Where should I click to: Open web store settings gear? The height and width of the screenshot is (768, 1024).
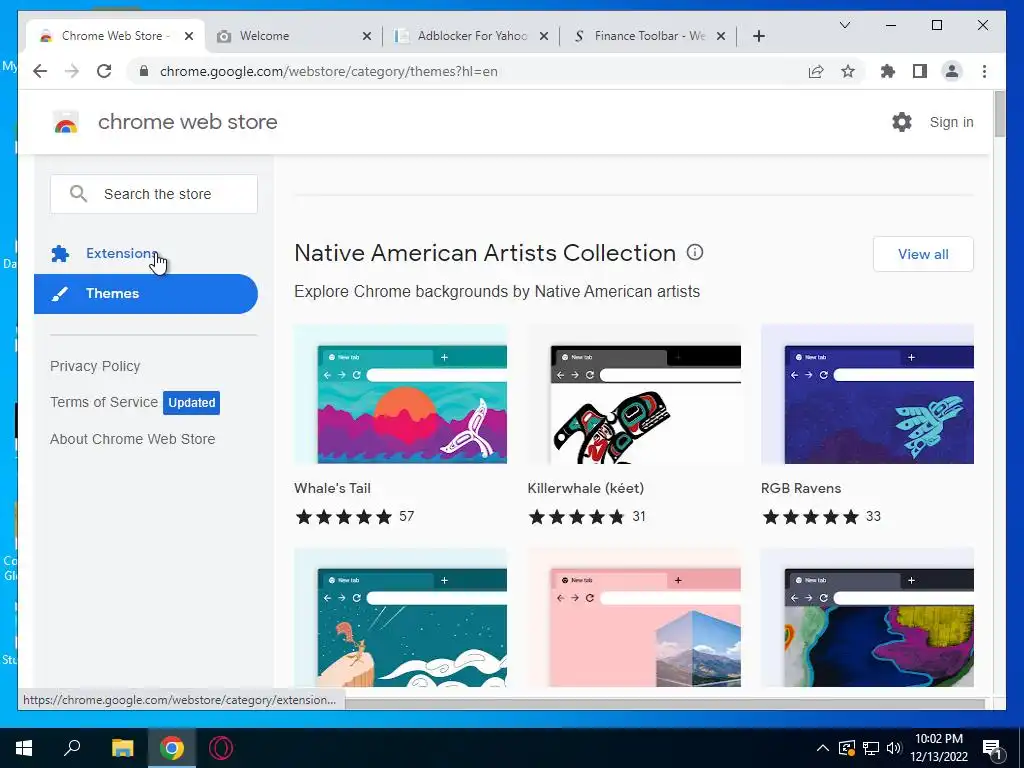click(x=902, y=122)
